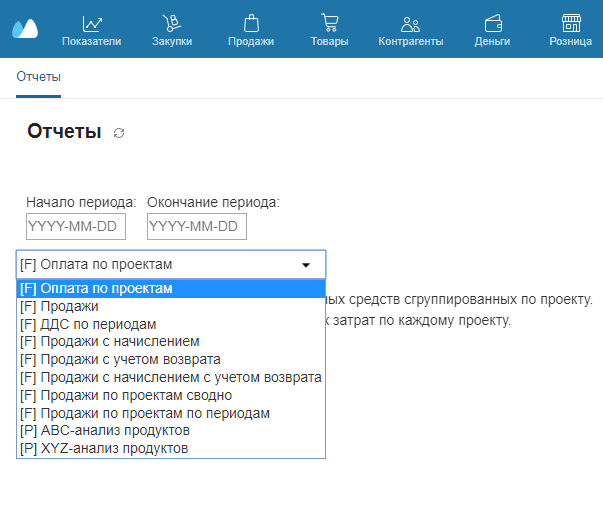Pick '[F] Продажи с учетом возврата' report

[x=170, y=360]
